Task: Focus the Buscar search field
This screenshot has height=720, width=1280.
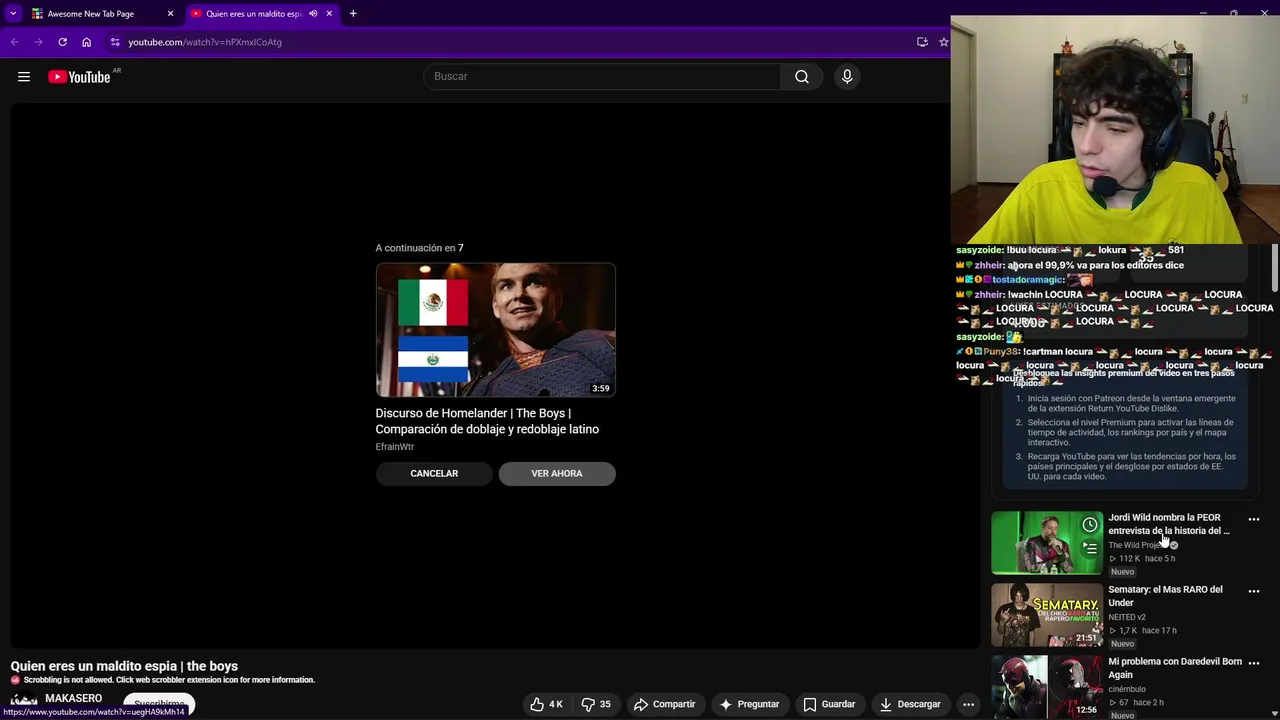Action: 602,77
